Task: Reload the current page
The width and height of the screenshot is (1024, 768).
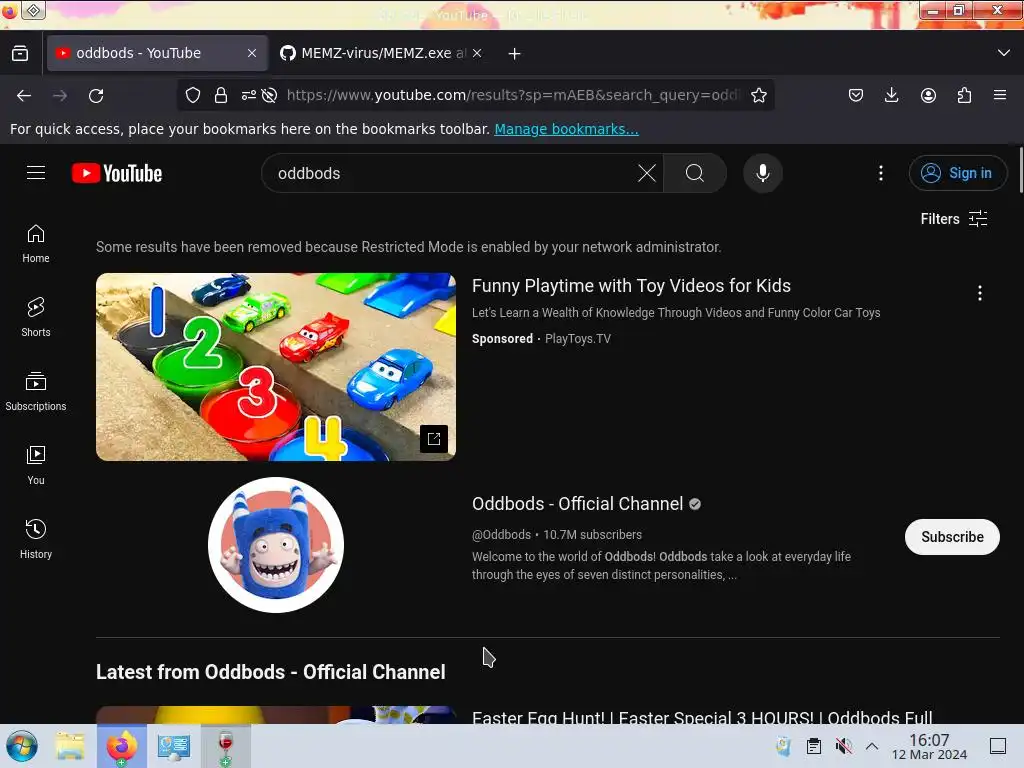Action: [x=96, y=95]
